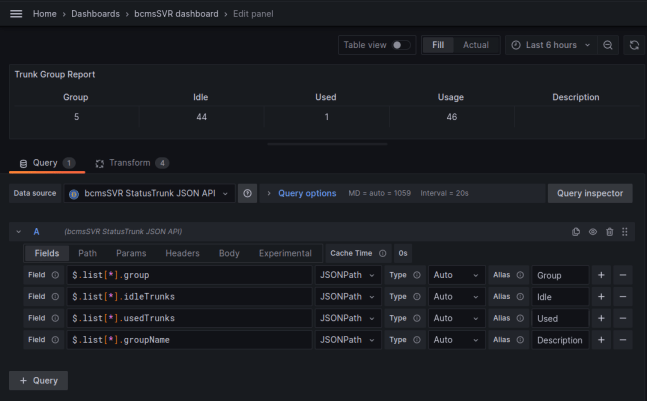Hide query A using eye icon

(x=592, y=232)
